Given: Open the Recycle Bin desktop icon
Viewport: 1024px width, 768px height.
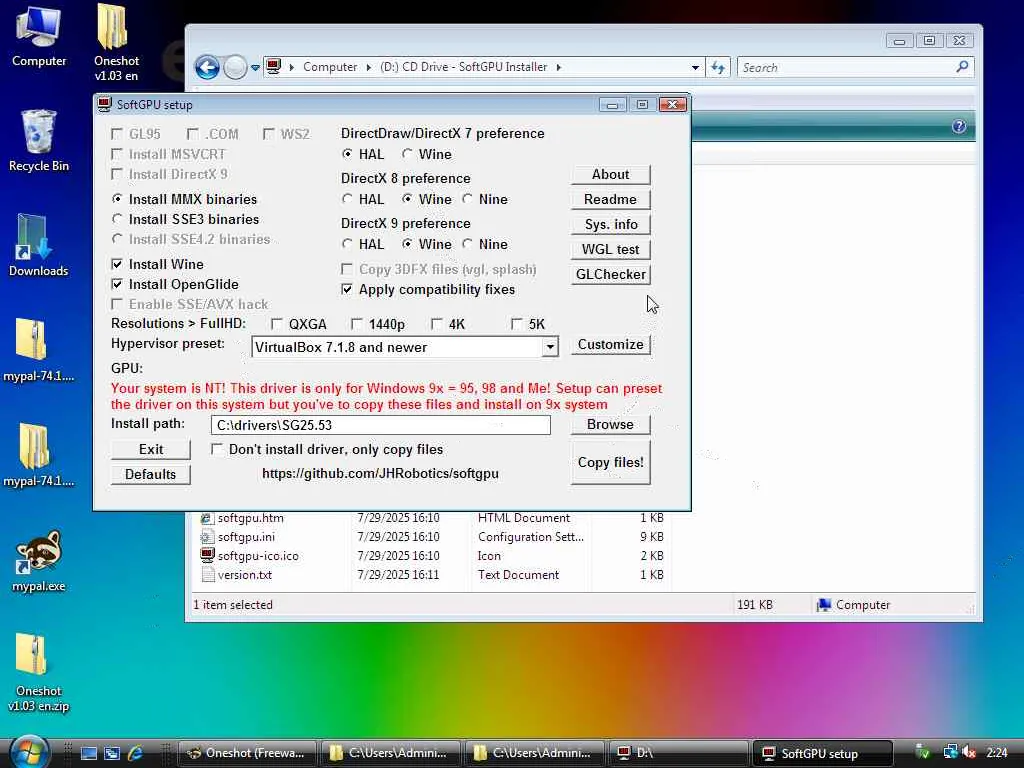Looking at the screenshot, I should tap(39, 140).
